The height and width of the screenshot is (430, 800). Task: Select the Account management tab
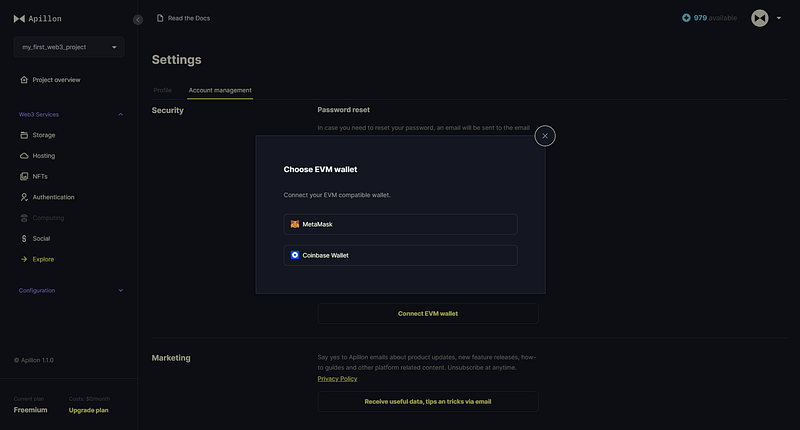(x=220, y=90)
